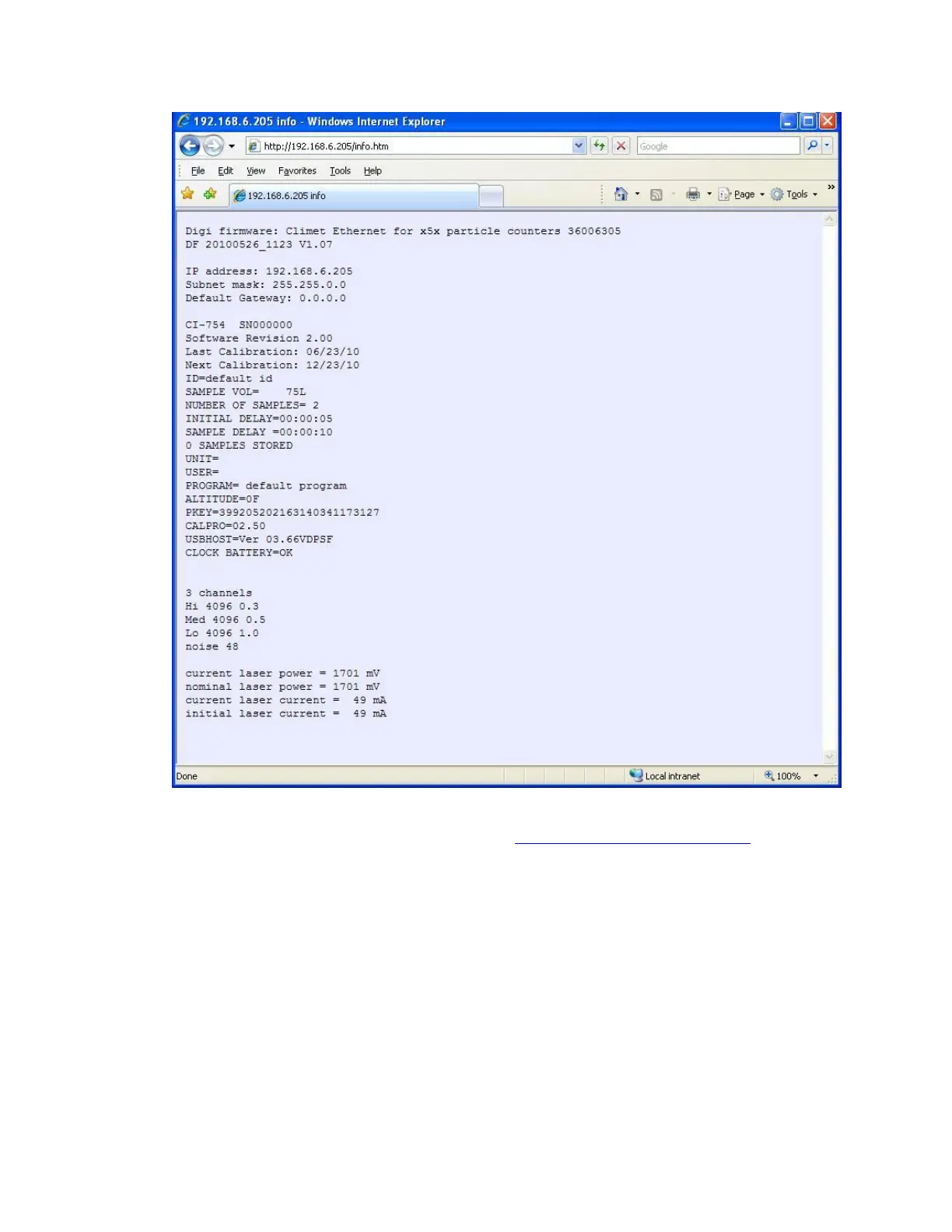Expand the address bar URL history dropdown
The image size is (952, 1232).
pyautogui.click(x=579, y=145)
